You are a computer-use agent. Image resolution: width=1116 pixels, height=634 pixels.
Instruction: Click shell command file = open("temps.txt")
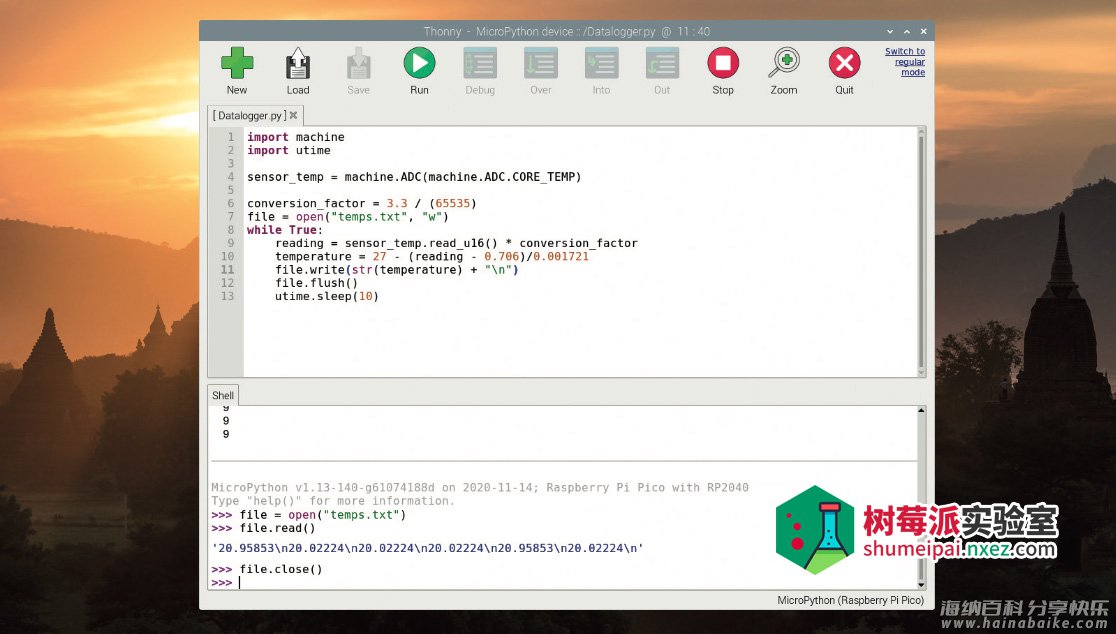click(x=322, y=515)
